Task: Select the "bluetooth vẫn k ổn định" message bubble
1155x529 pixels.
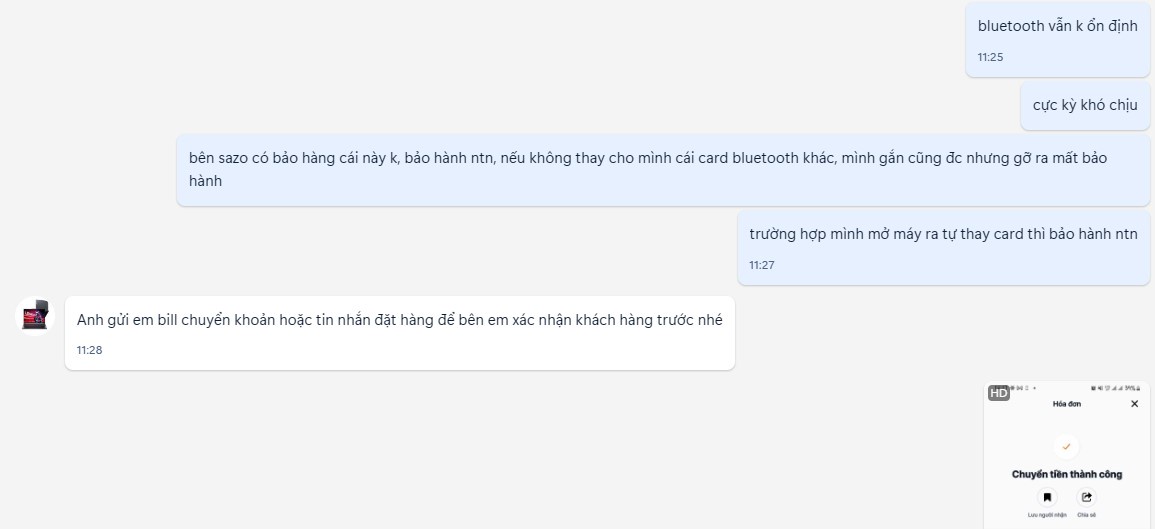Action: coord(1058,39)
